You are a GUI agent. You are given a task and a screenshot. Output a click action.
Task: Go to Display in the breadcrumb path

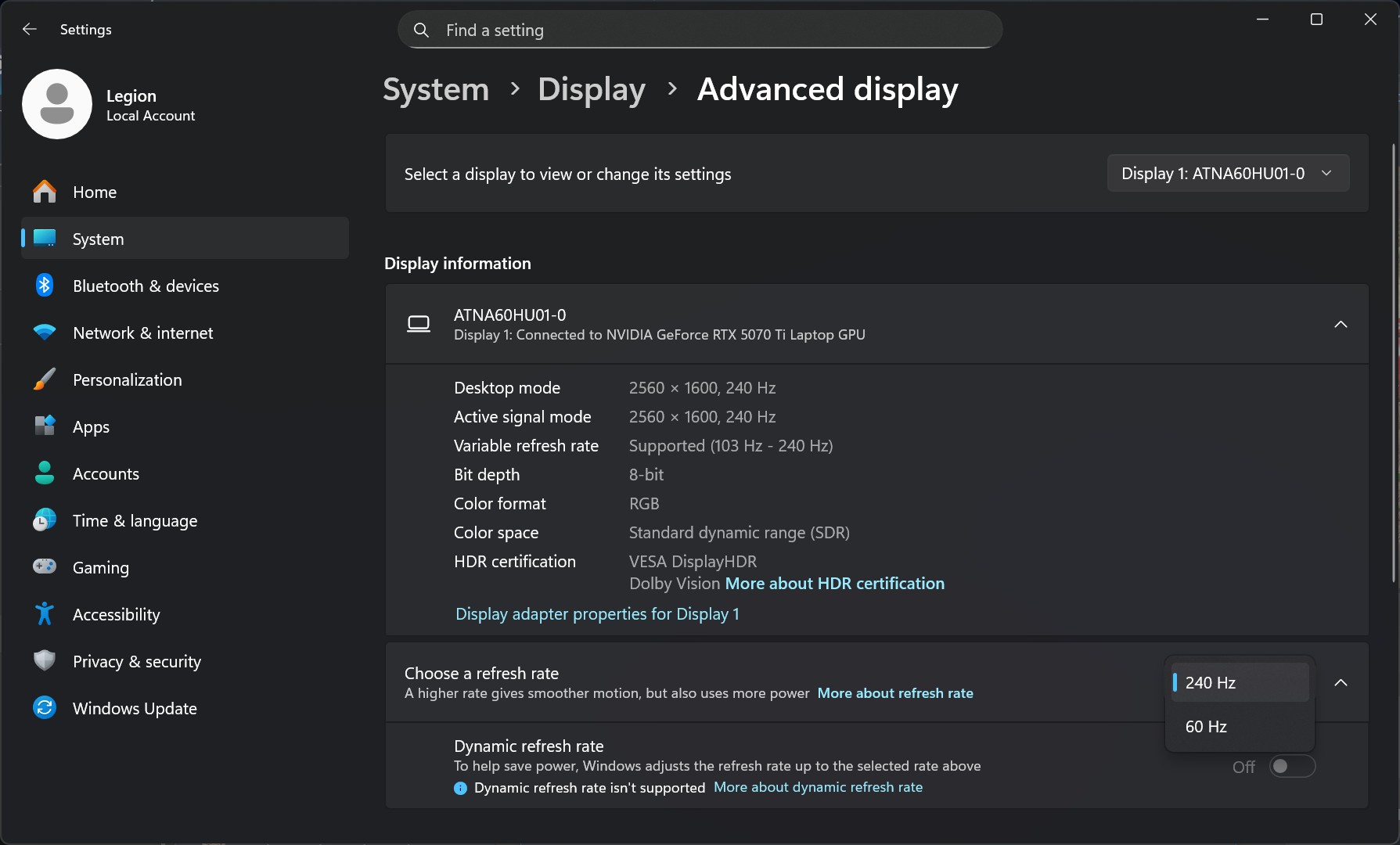click(591, 89)
